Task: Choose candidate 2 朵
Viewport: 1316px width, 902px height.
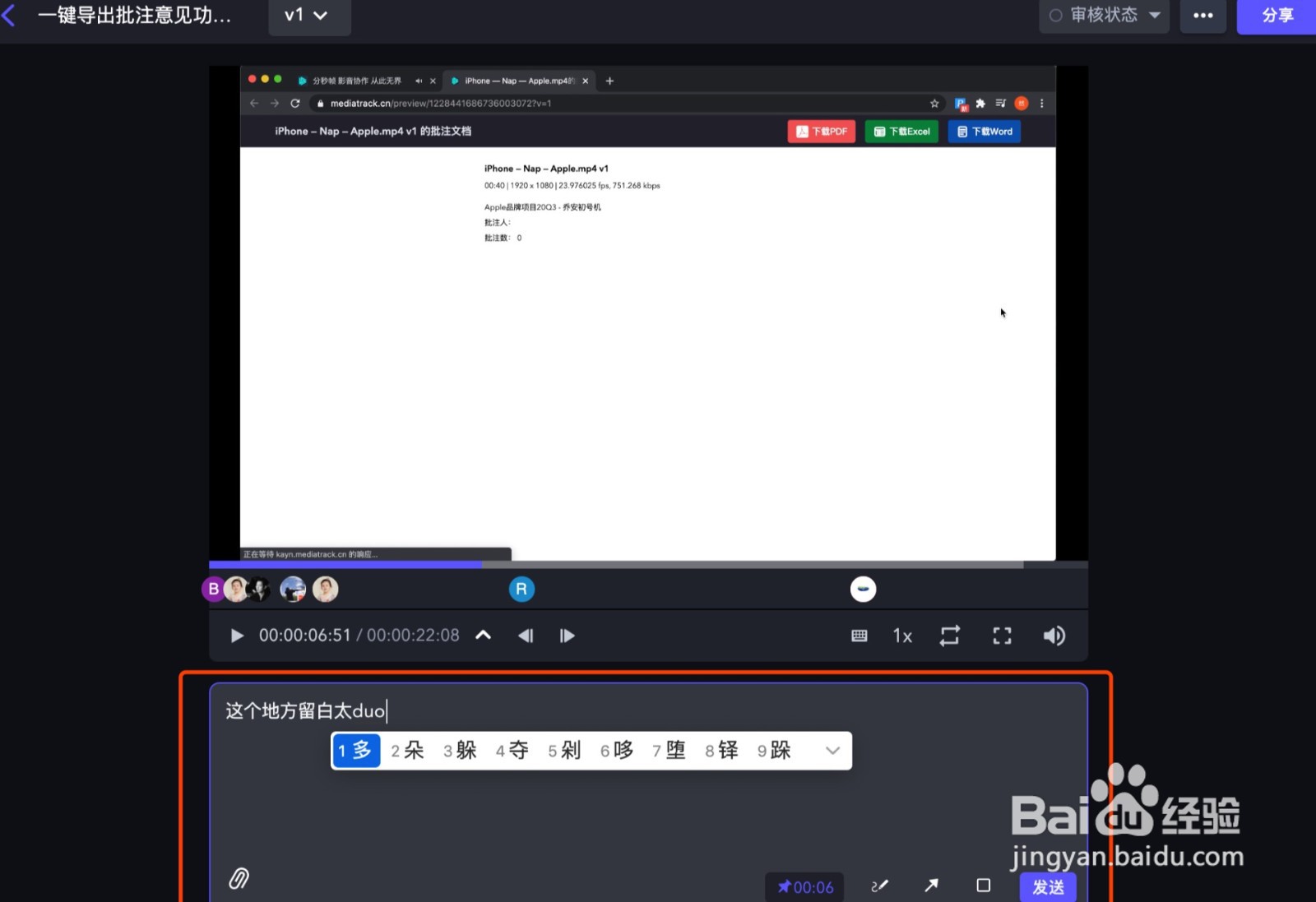Action: click(407, 751)
